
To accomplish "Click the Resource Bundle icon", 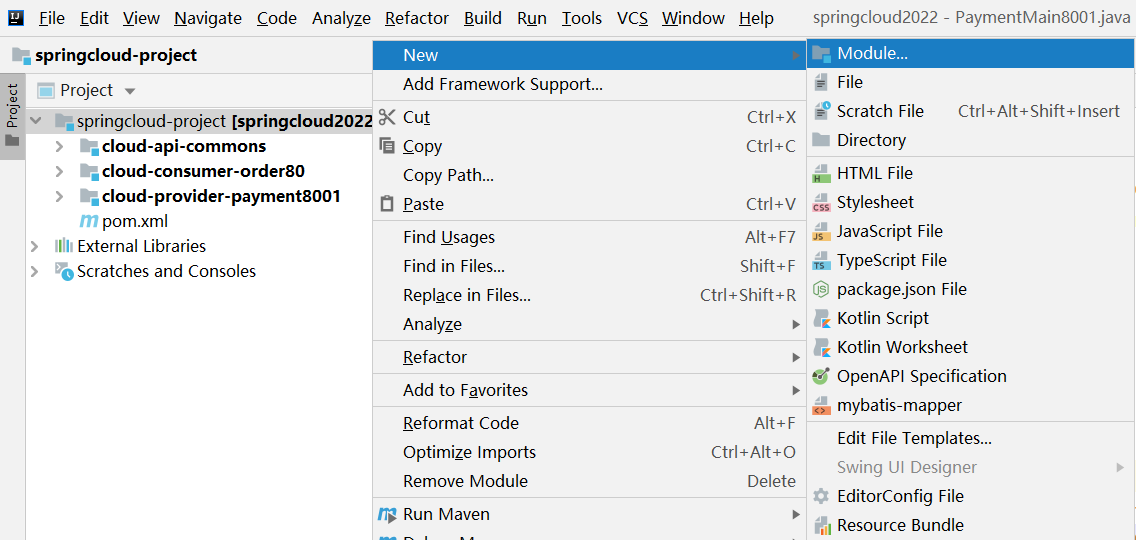I will point(821,526).
